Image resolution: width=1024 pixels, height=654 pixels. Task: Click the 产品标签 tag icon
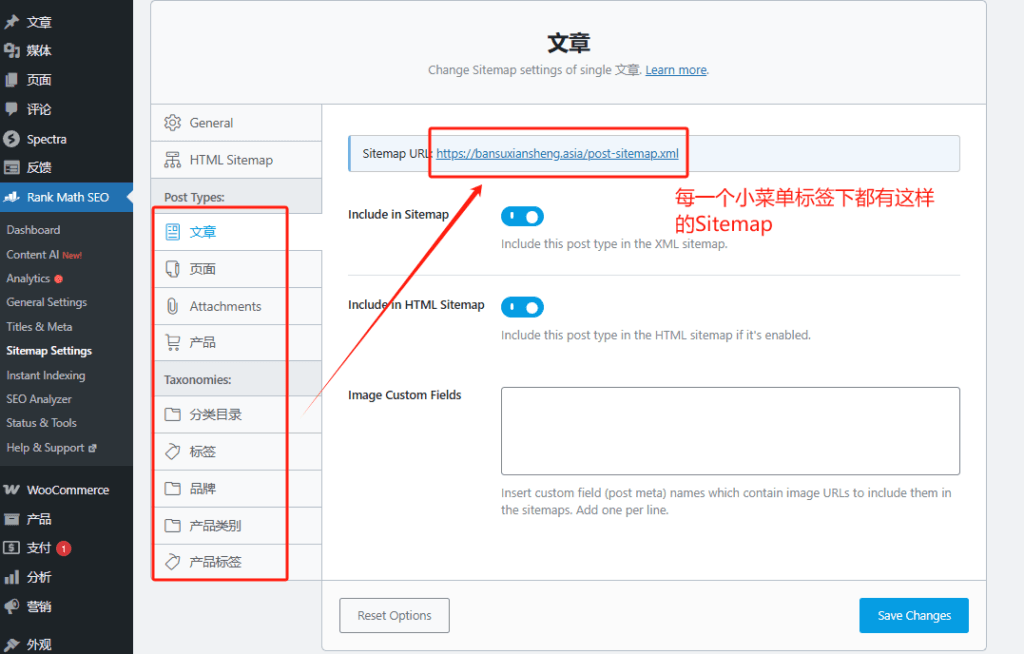pos(172,562)
